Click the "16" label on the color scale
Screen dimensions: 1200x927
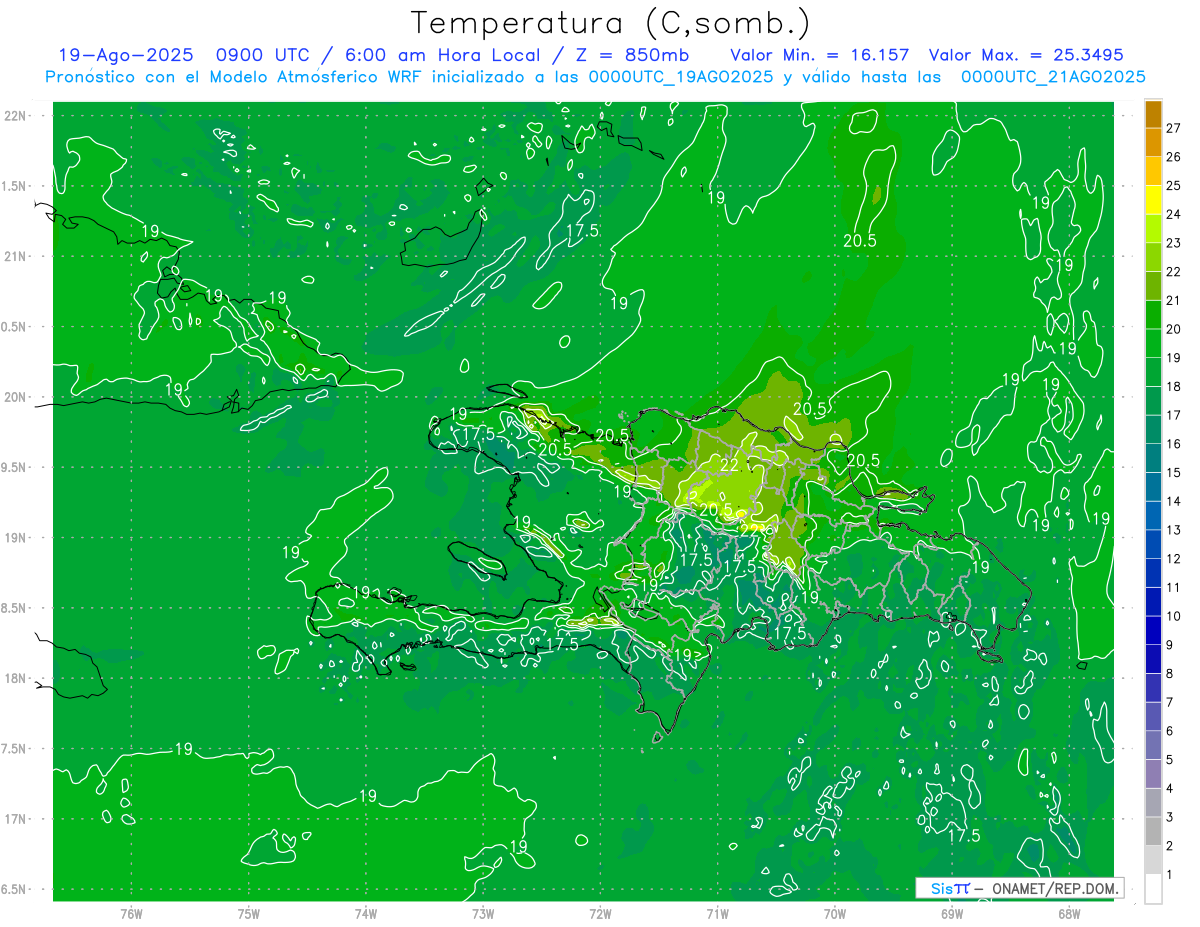(1173, 444)
